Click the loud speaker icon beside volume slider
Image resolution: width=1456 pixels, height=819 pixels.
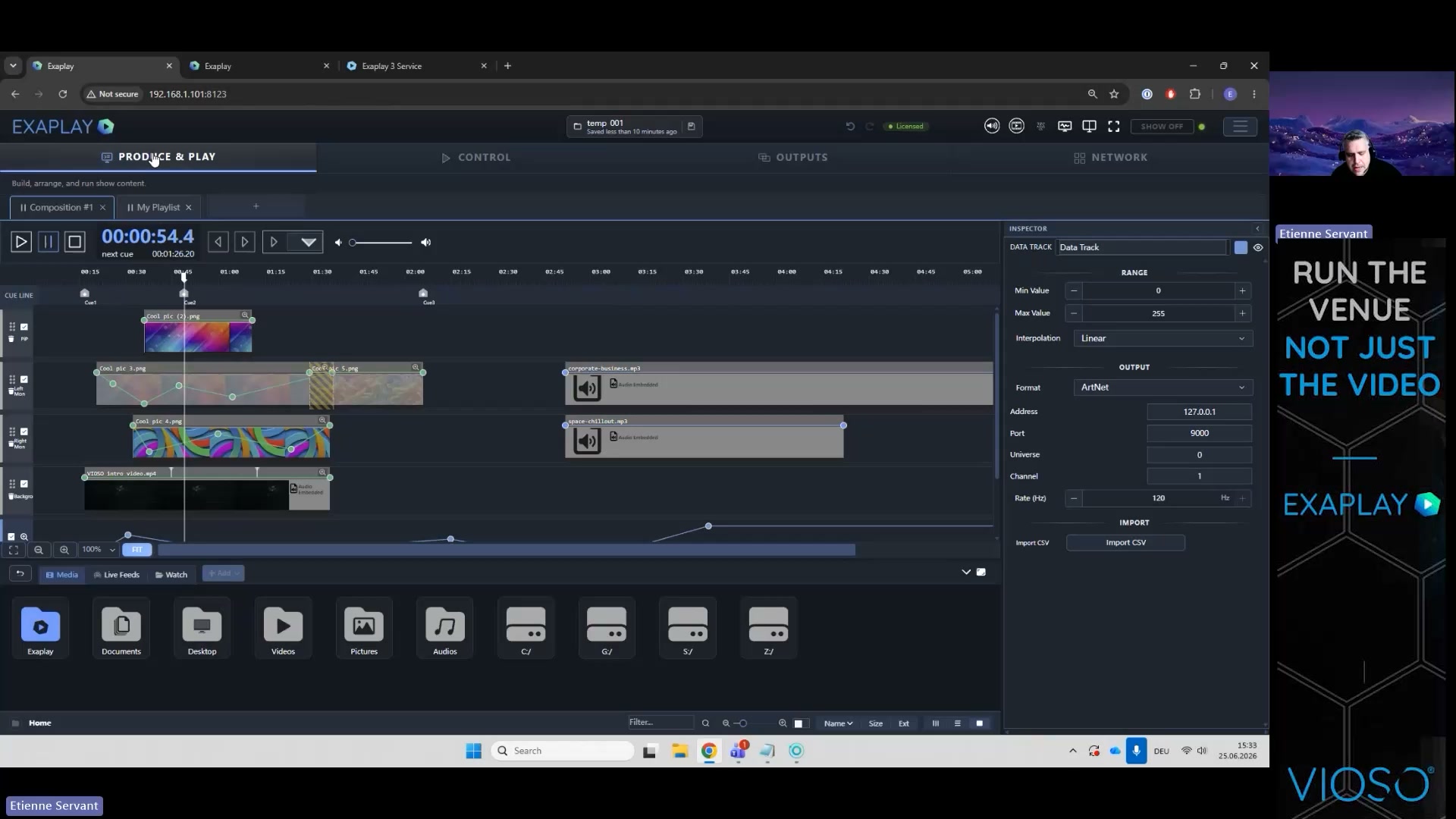pyautogui.click(x=426, y=243)
